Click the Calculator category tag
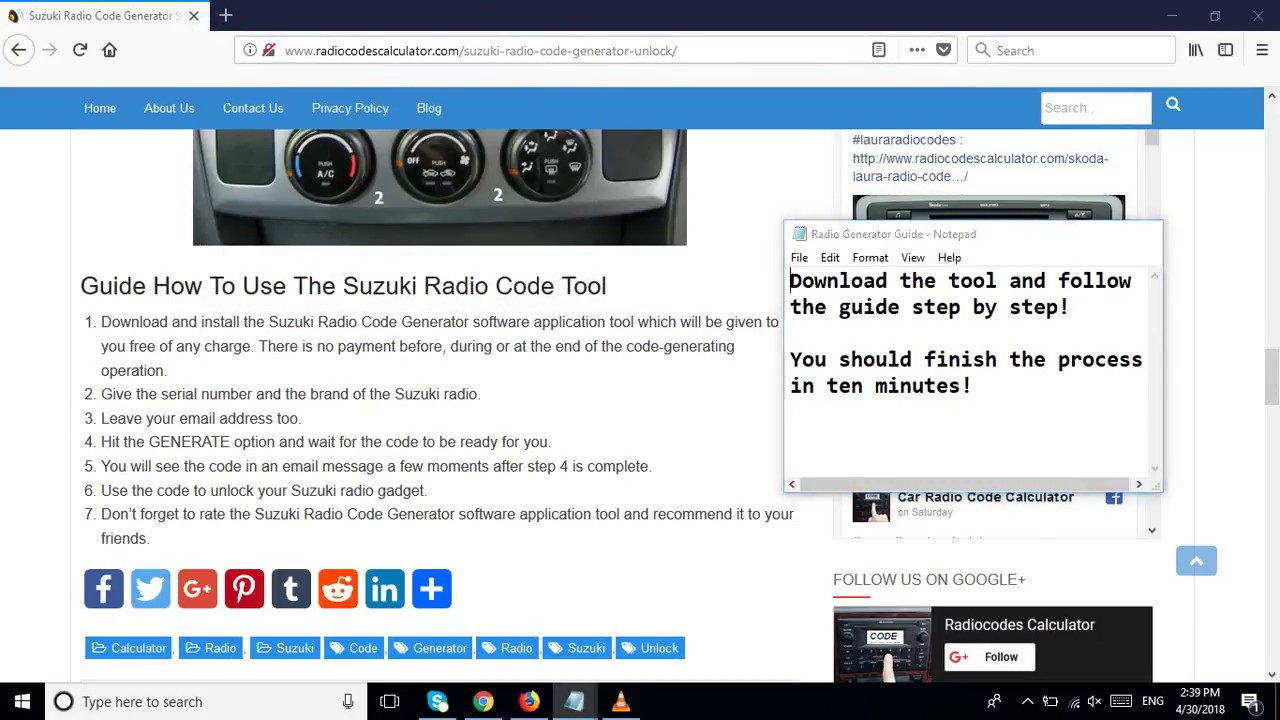 coord(129,648)
